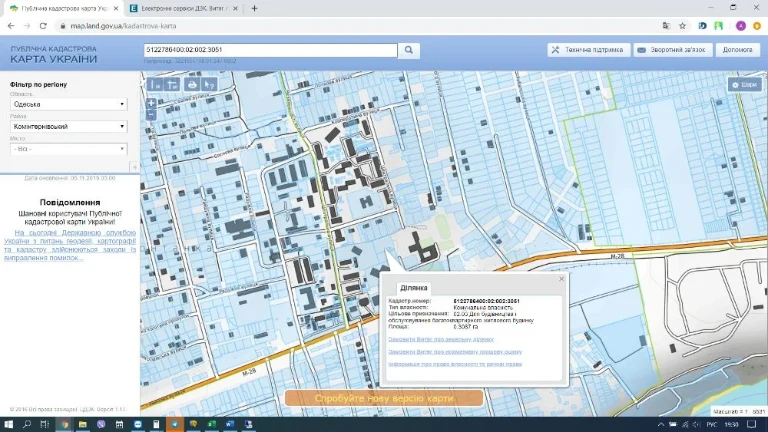The image size is (768, 432).
Task: Click the magnifier search button beside cadastral number
Action: pos(409,50)
